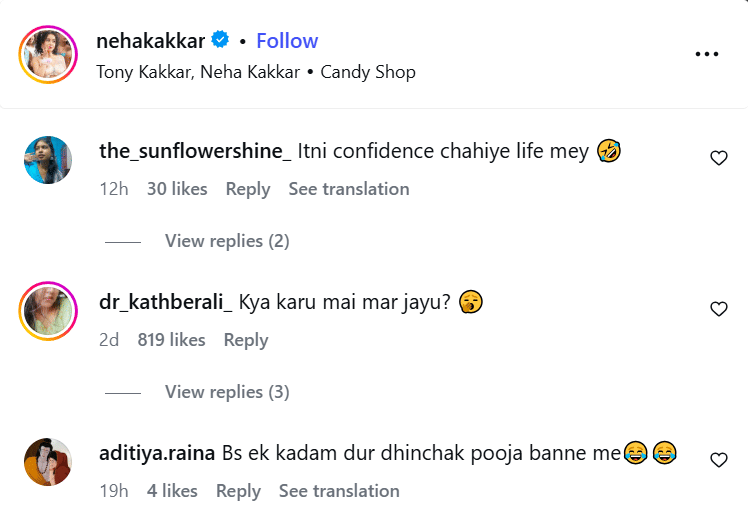This screenshot has width=748, height=528.
Task: Expand View replies (3) thread
Action: [227, 392]
